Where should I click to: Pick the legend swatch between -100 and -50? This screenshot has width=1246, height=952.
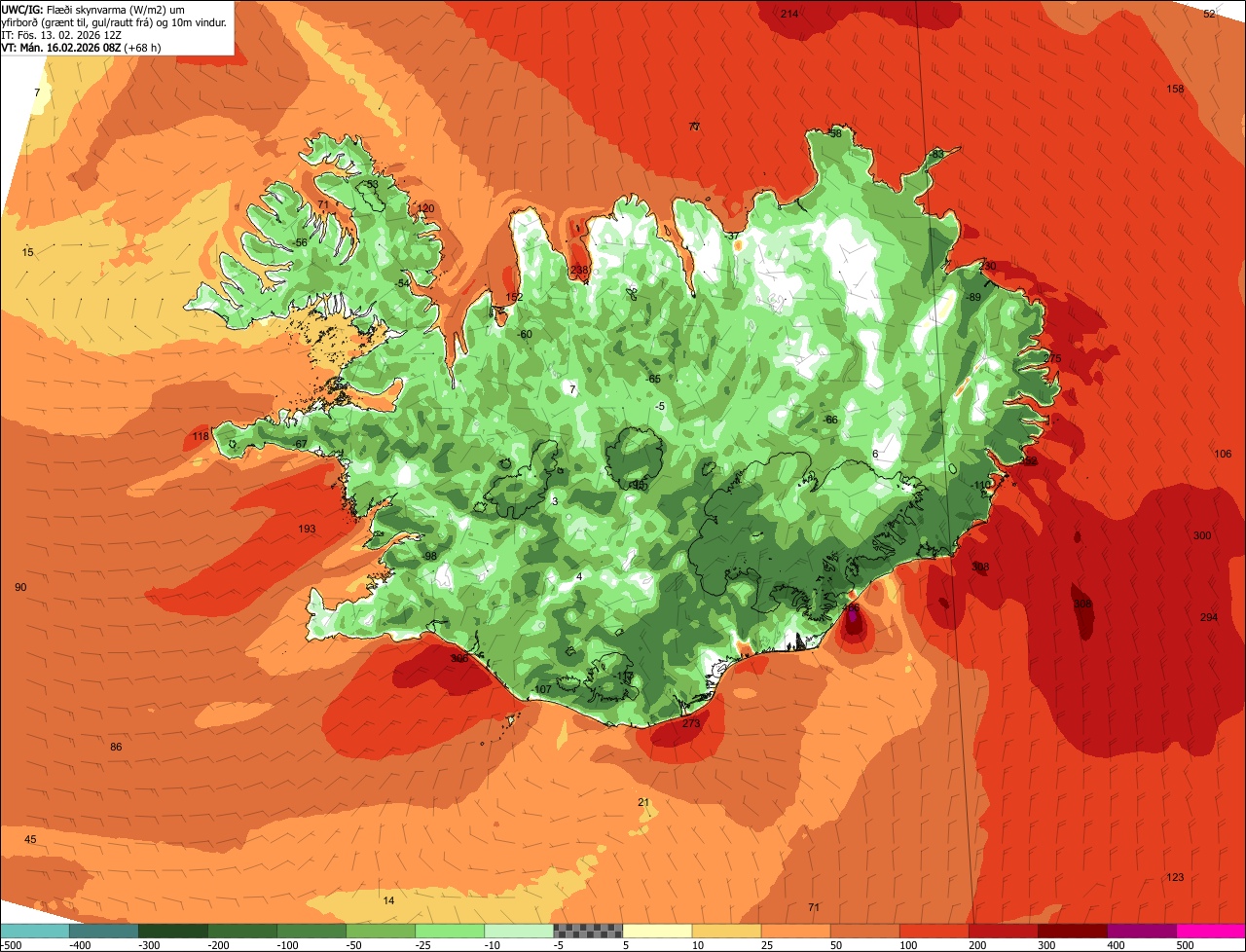click(x=311, y=931)
